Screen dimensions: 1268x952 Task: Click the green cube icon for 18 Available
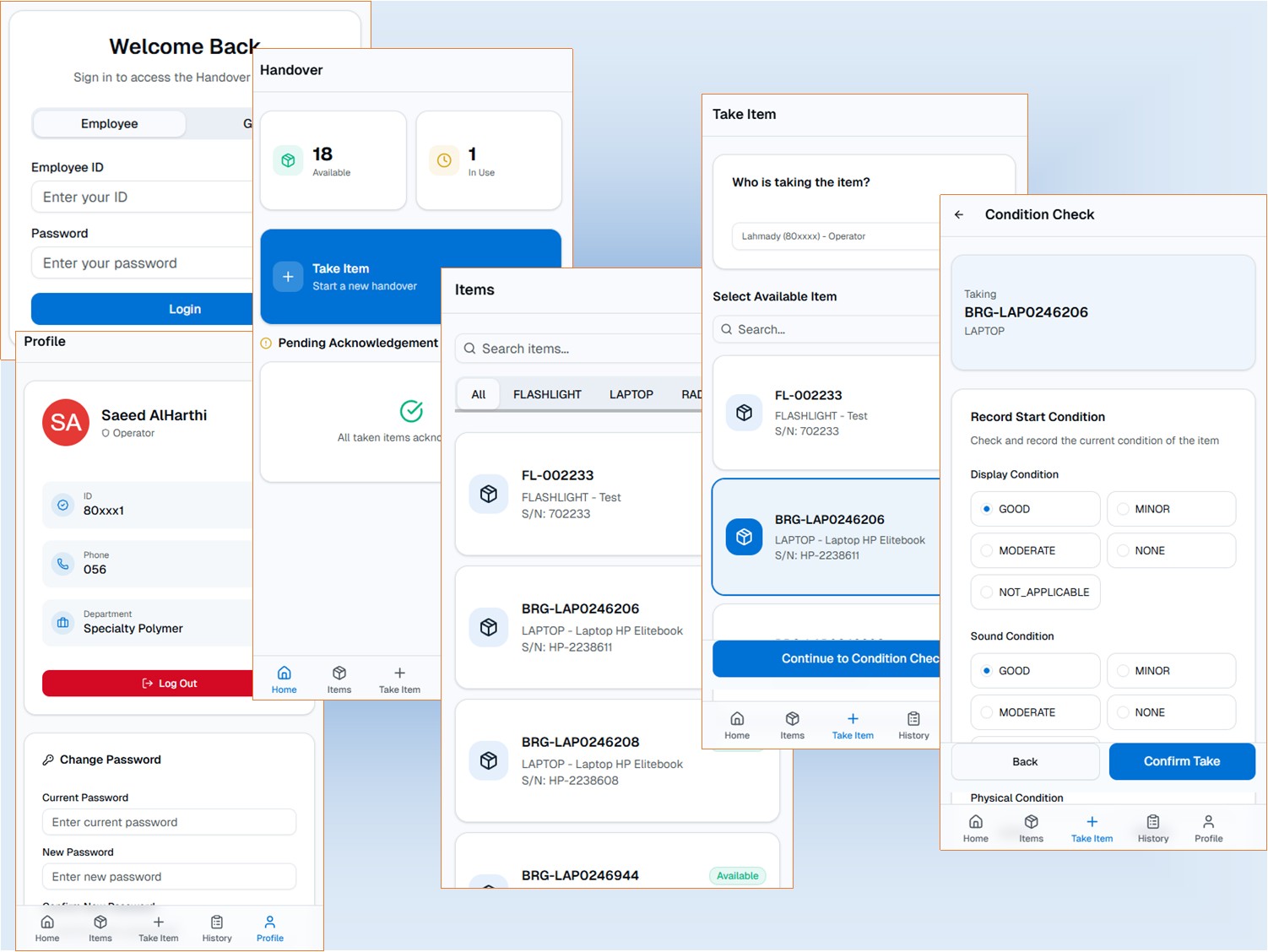(x=288, y=160)
